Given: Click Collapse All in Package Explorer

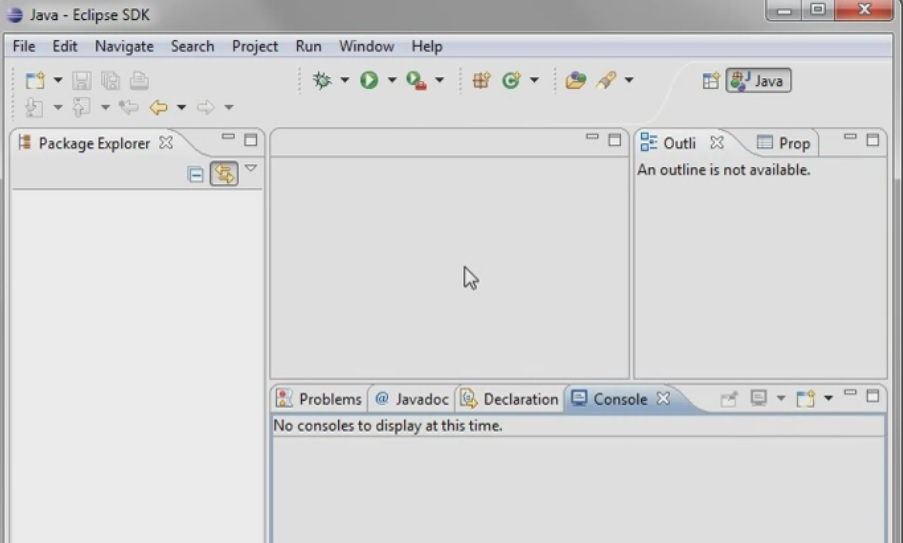Looking at the screenshot, I should [196, 174].
